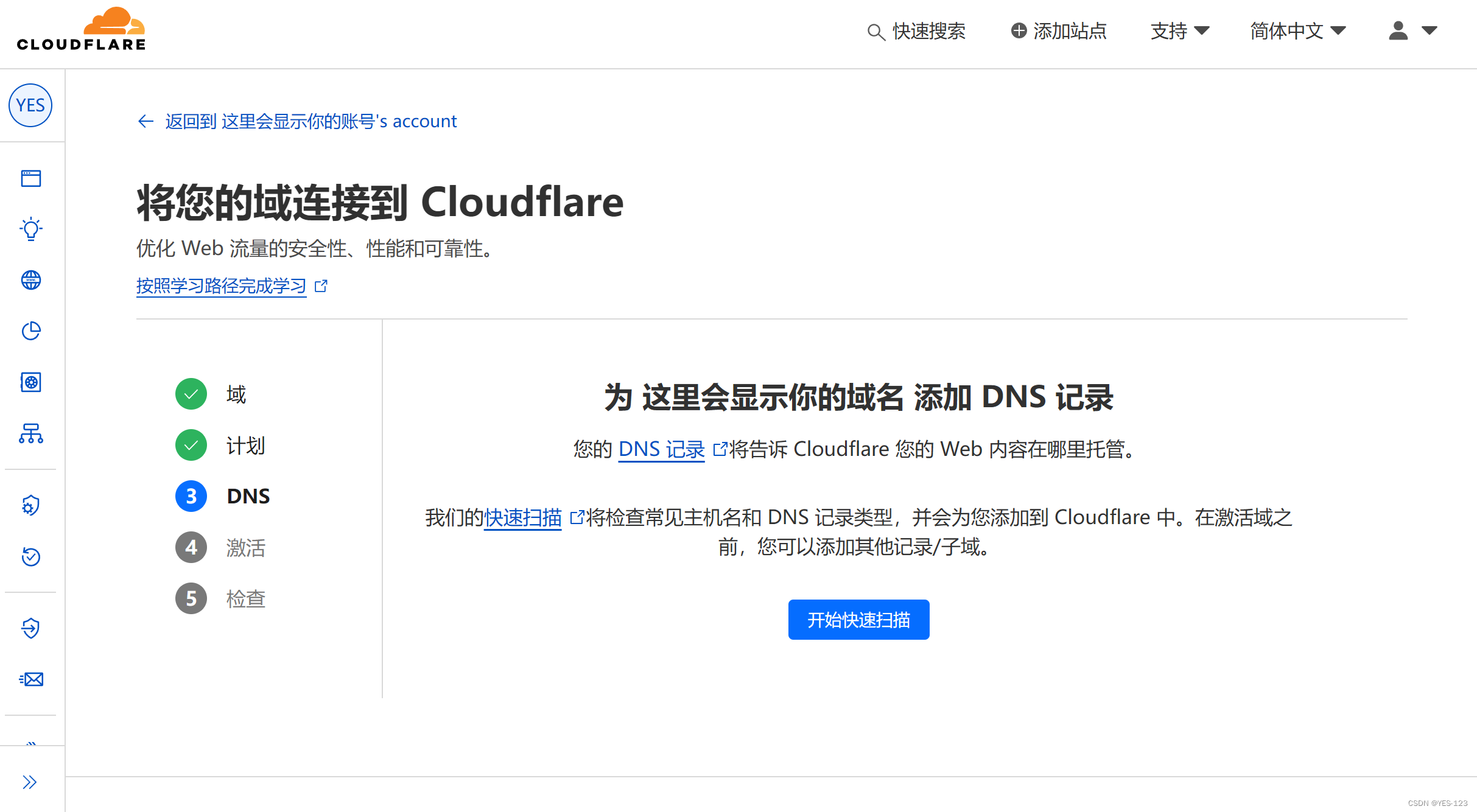
Task: Open the 支持 support dropdown
Action: pos(1179,30)
